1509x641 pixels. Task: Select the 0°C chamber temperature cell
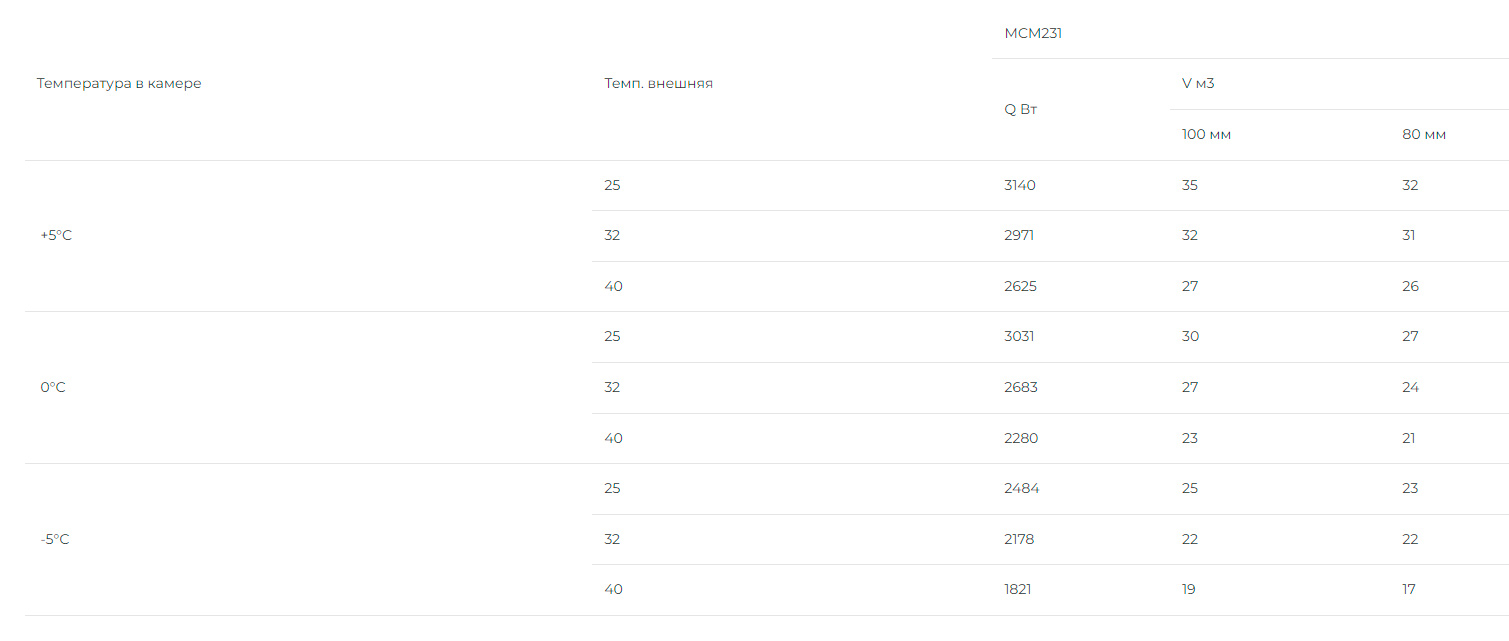click(x=53, y=387)
